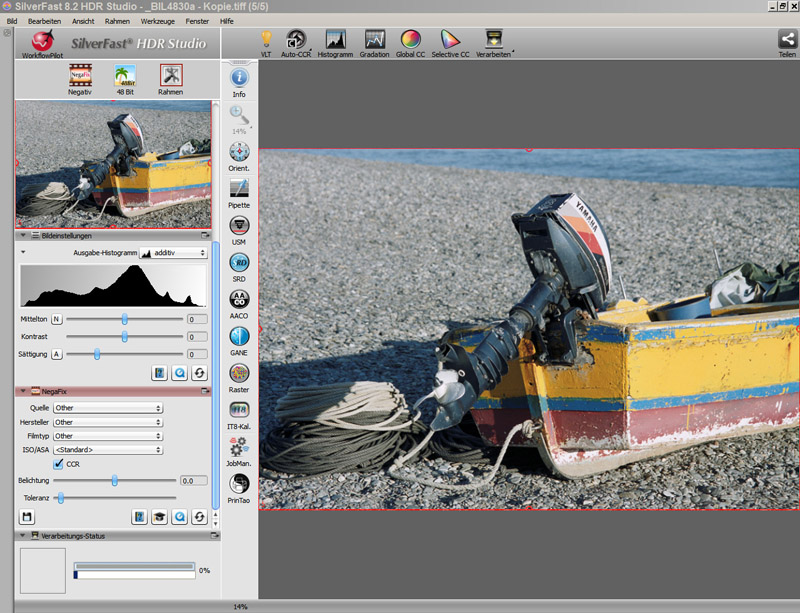The image size is (800, 613).
Task: Toggle the Sättigung A button
Action: coord(56,354)
